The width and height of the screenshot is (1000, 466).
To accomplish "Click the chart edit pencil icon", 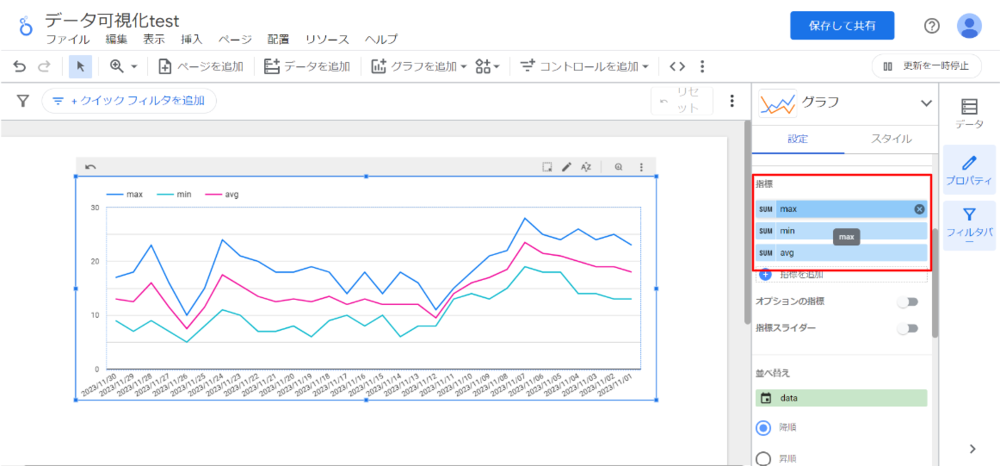I will [x=566, y=166].
